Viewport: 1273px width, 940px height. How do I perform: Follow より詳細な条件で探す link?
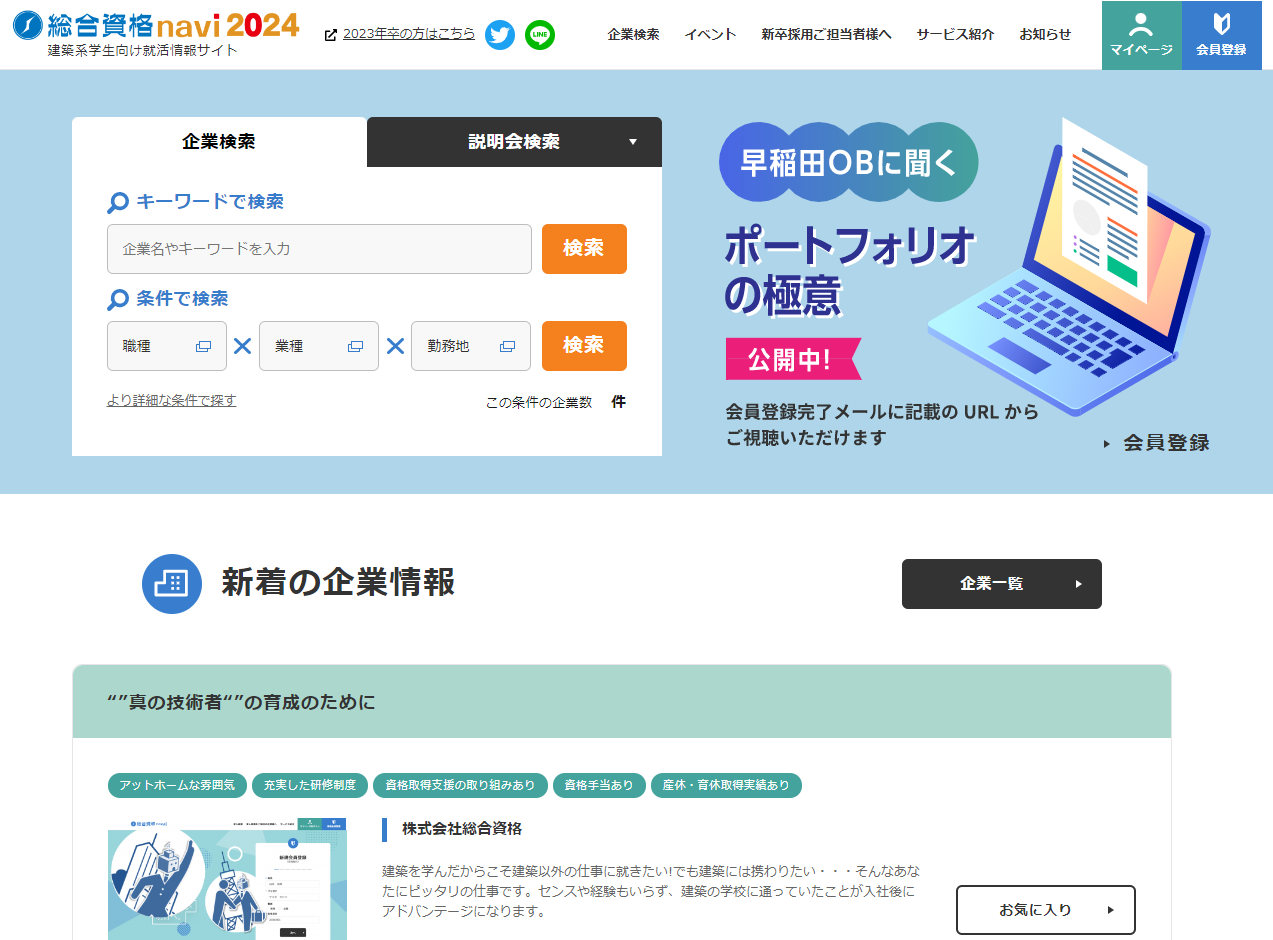[x=172, y=400]
